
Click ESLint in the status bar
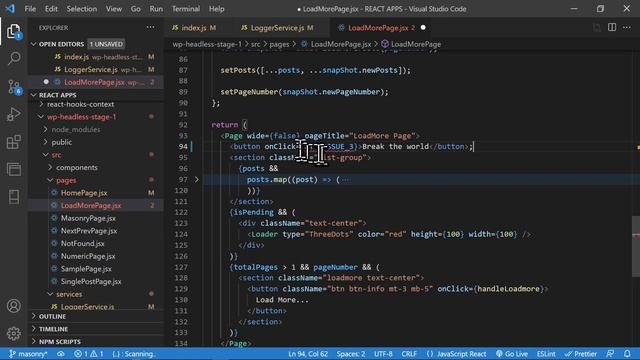[x=546, y=354]
